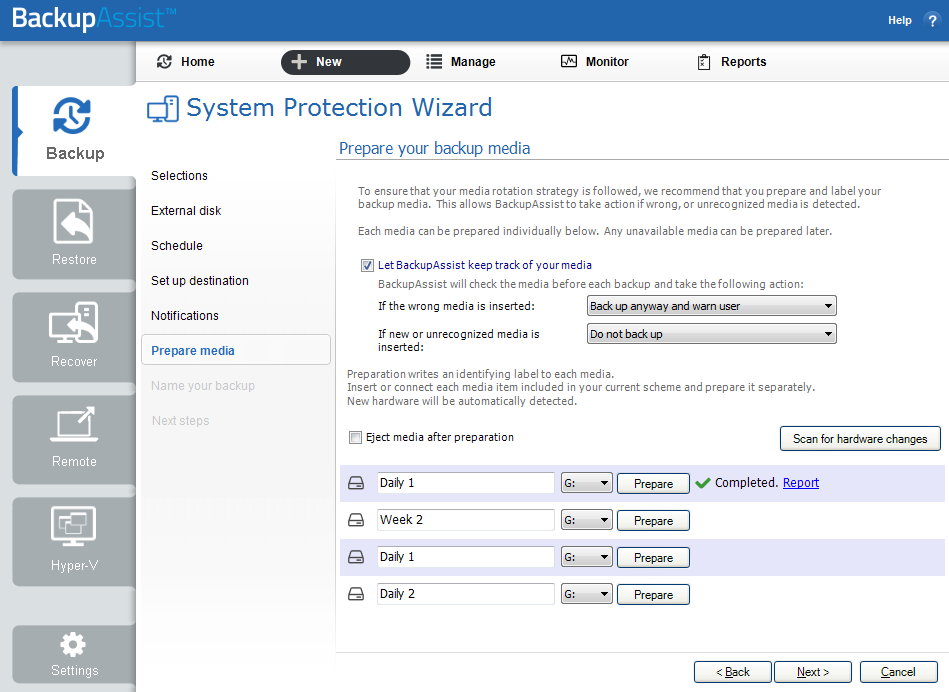Click the System Protection Wizard computer icon
This screenshot has height=692, width=949.
click(x=163, y=109)
